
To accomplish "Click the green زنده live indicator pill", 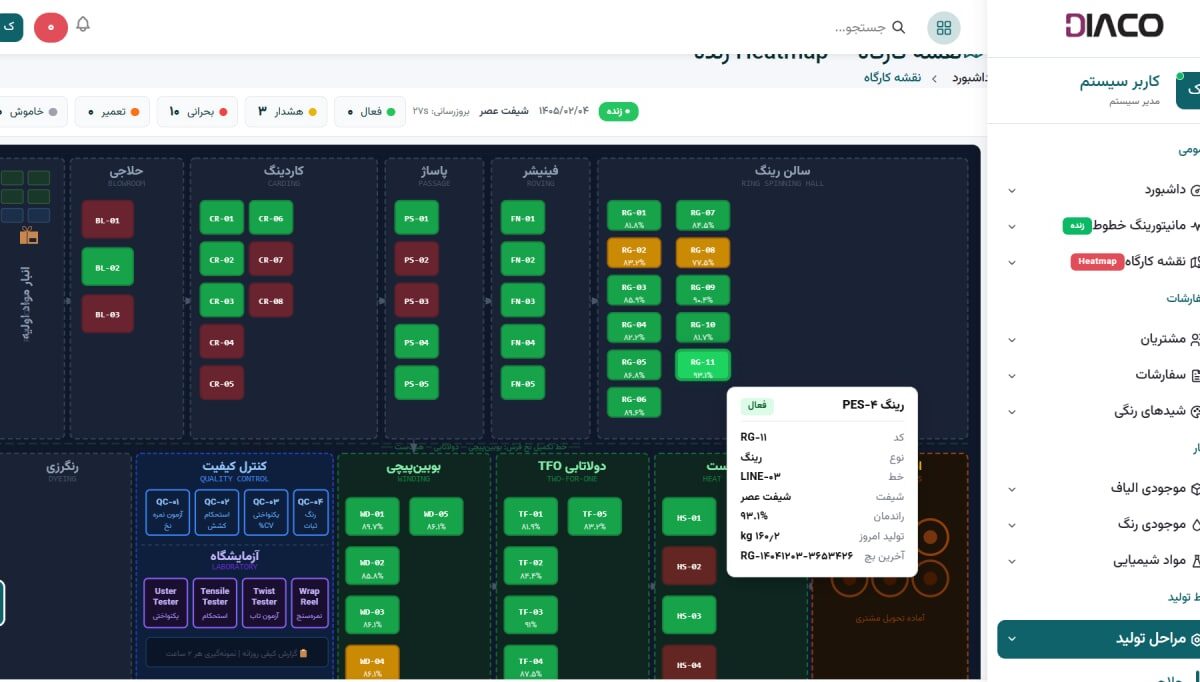I will coord(619,111).
